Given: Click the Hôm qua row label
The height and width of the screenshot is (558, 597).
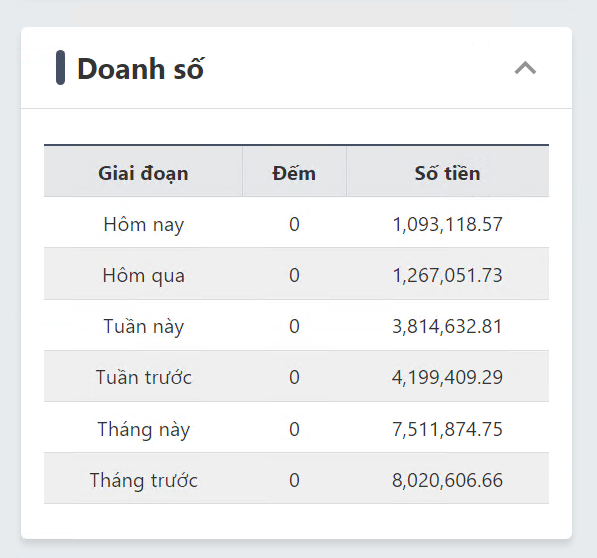Looking at the screenshot, I should click(144, 275).
